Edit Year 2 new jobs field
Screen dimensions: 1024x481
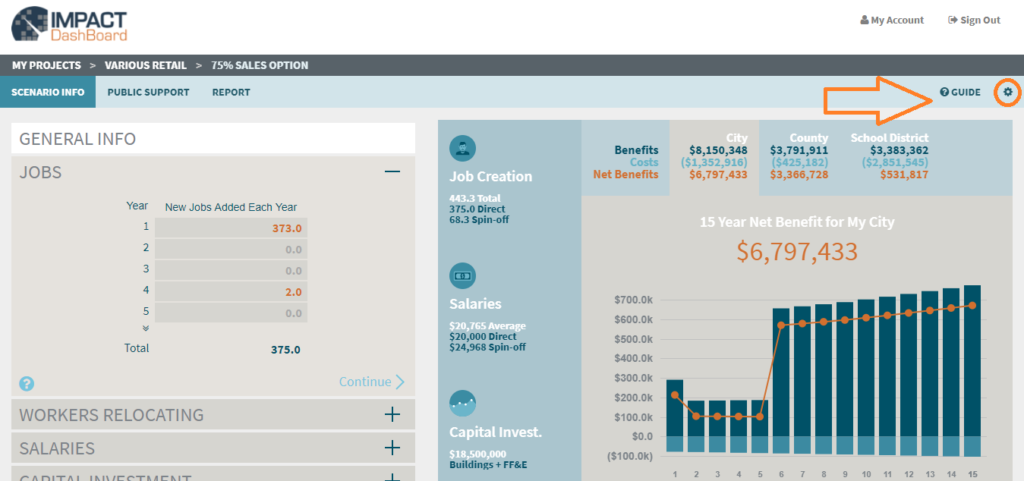pos(231,249)
